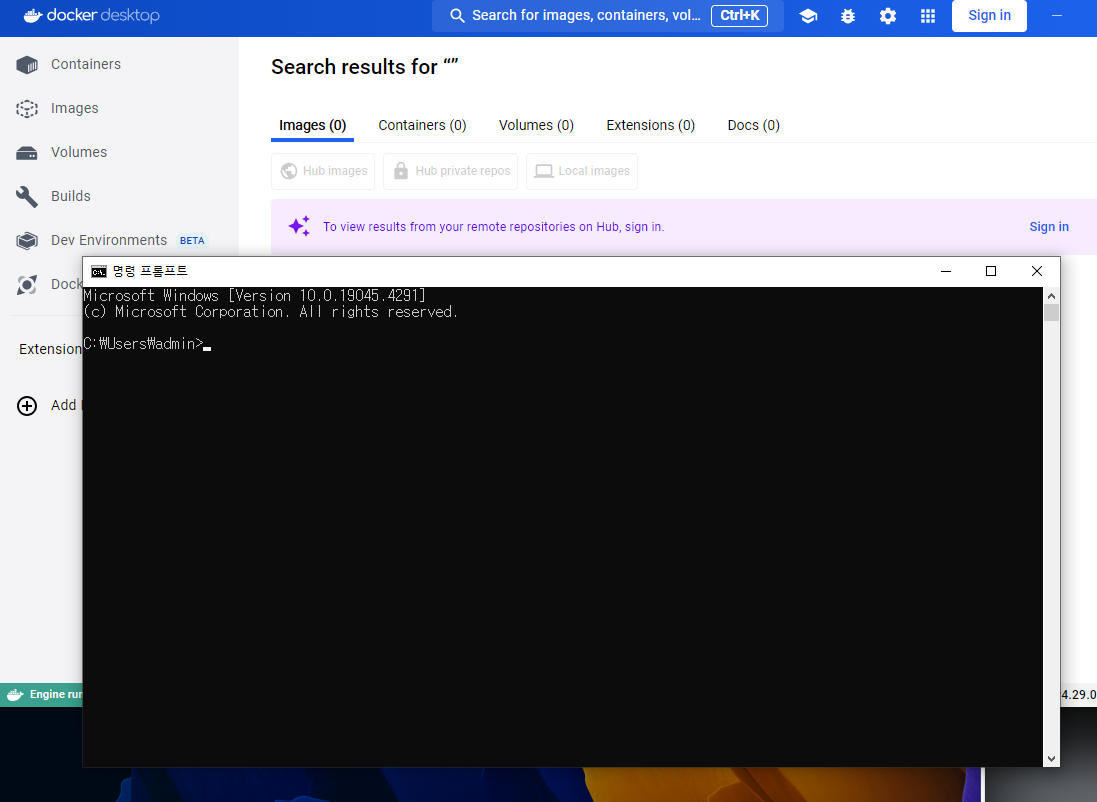The width and height of the screenshot is (1097, 802).
Task: Switch to the Docs (0) tab
Action: (x=753, y=125)
